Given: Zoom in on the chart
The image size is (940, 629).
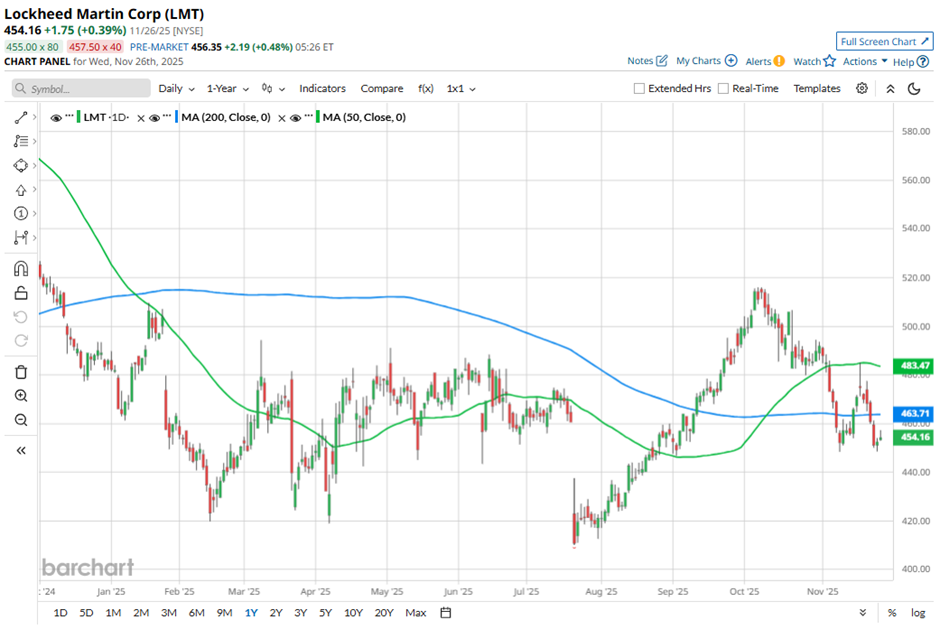Looking at the screenshot, I should point(21,396).
